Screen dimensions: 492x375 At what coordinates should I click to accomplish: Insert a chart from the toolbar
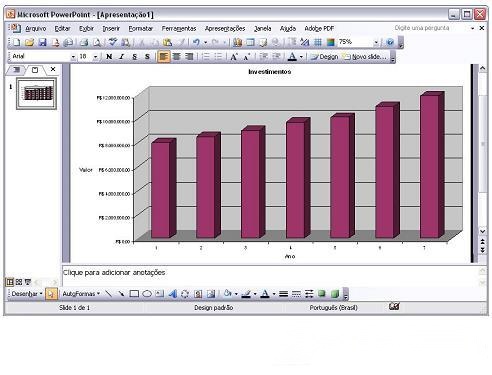(x=237, y=42)
